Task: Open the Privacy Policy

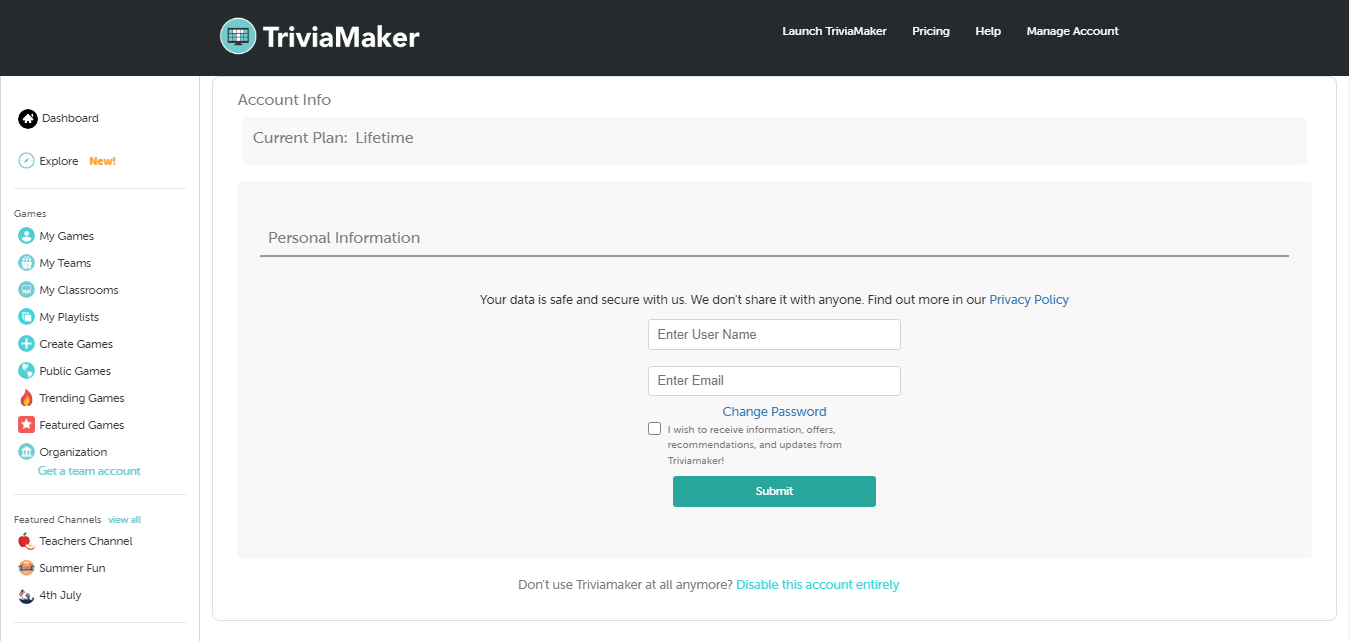Action: pos(1028,299)
